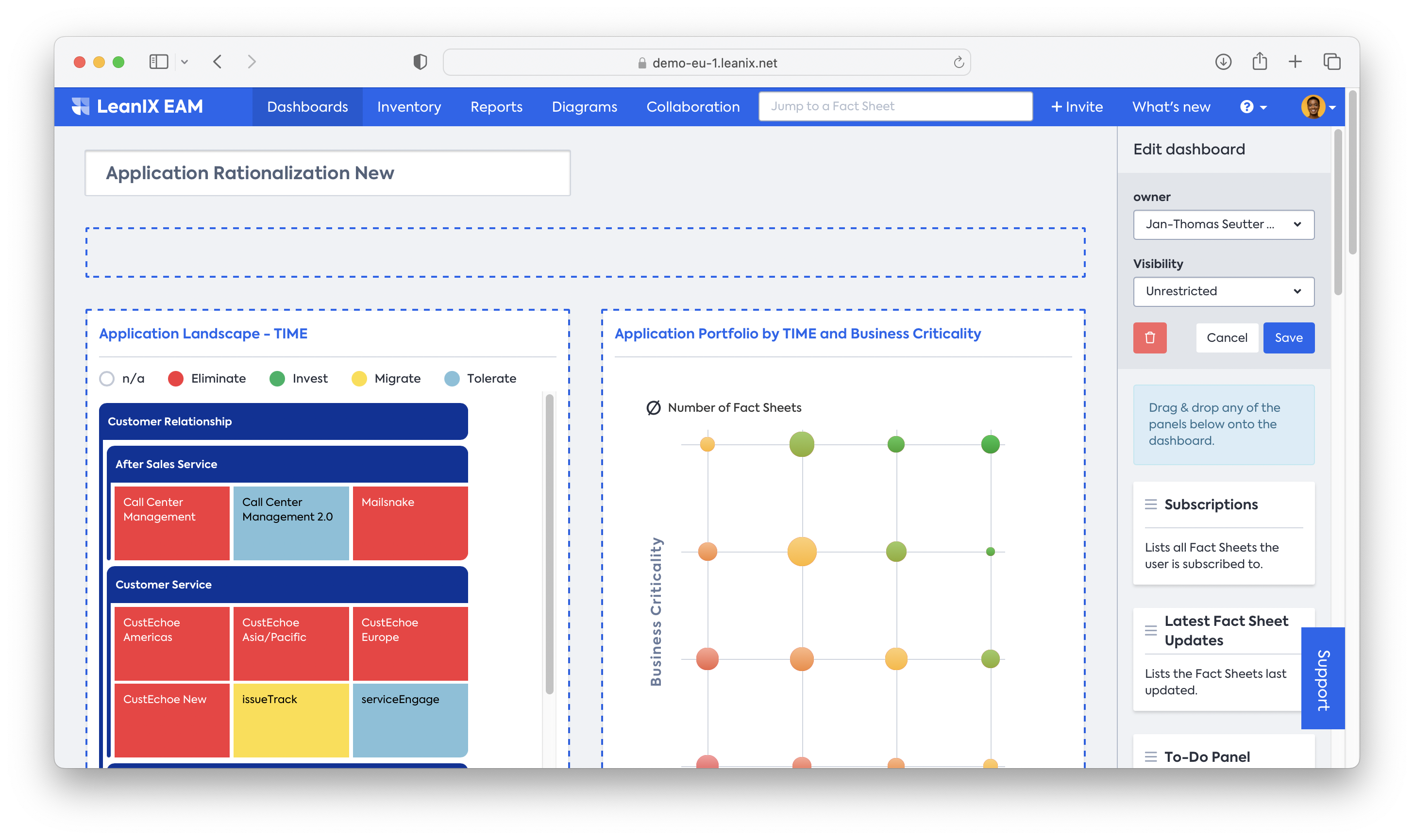Click the red delete dashboard trash icon

pos(1149,337)
